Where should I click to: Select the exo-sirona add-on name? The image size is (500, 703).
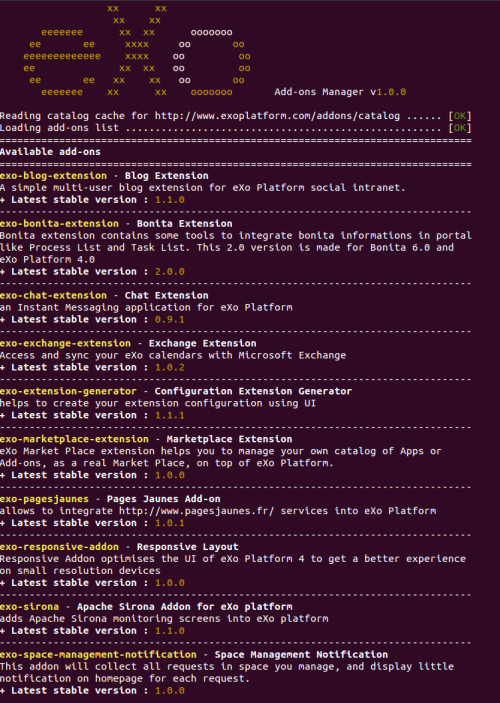30,607
